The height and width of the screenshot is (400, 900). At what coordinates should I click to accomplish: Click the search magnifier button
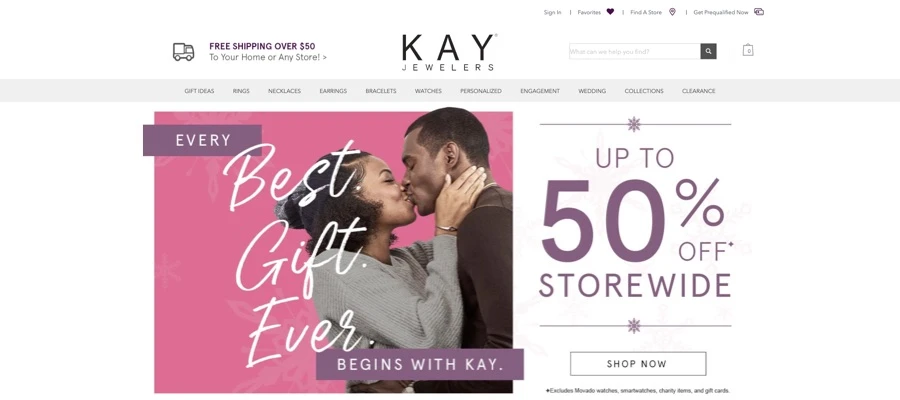pyautogui.click(x=708, y=51)
